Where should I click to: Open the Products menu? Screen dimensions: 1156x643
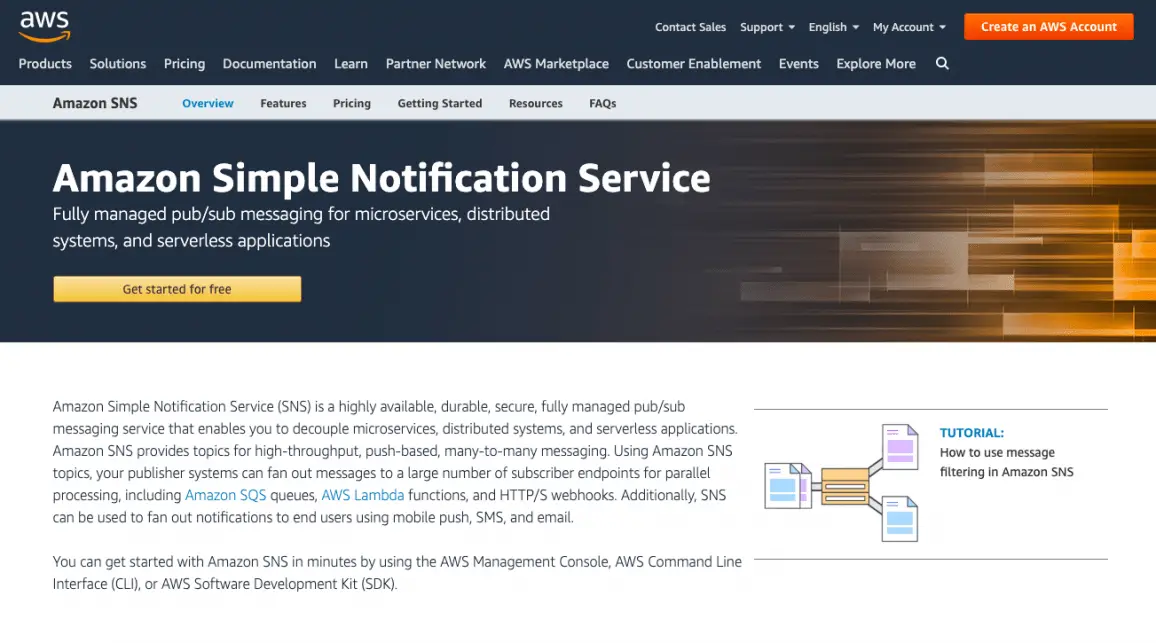[45, 64]
